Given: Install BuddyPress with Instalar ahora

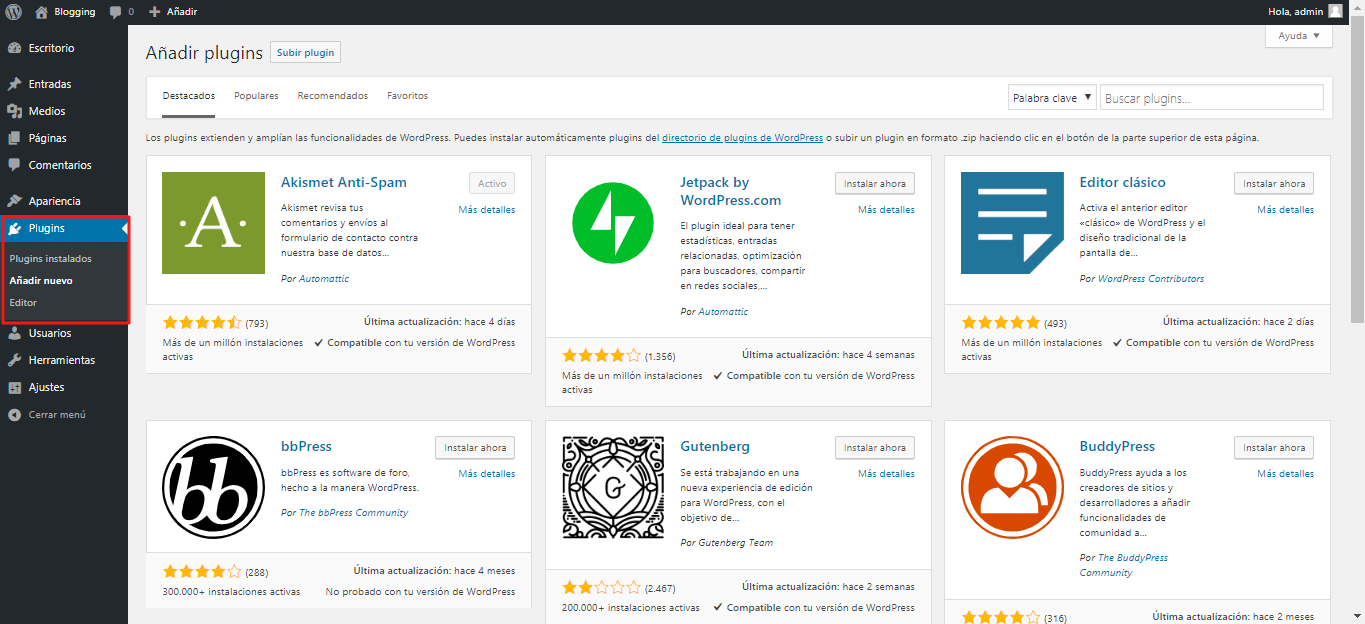Looking at the screenshot, I should tap(1274, 448).
